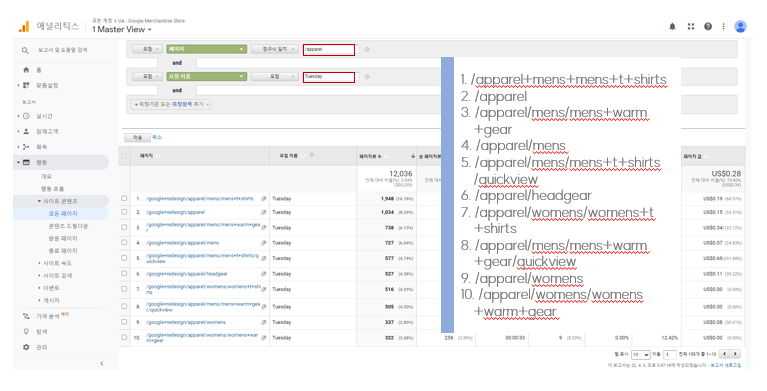Open the help question-mark icon
Image resolution: width=767 pixels, height=391 pixels.
point(708,26)
